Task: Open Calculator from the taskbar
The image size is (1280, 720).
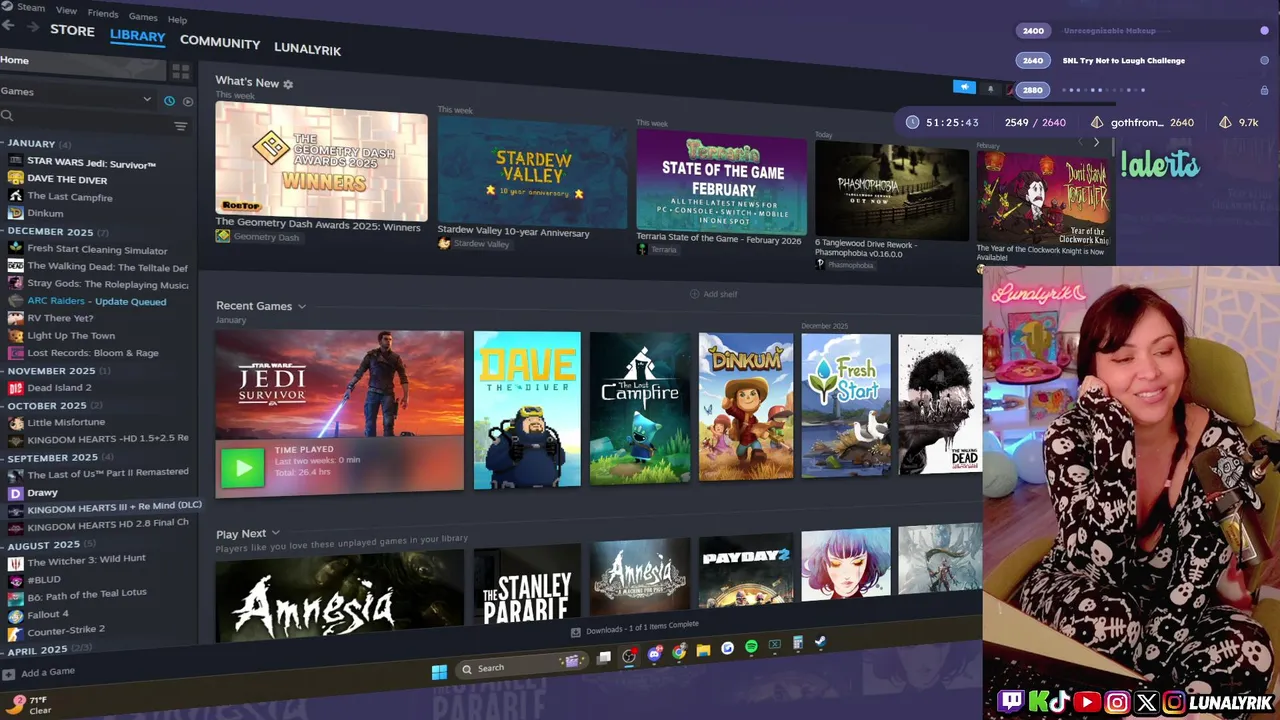Action: click(x=797, y=644)
